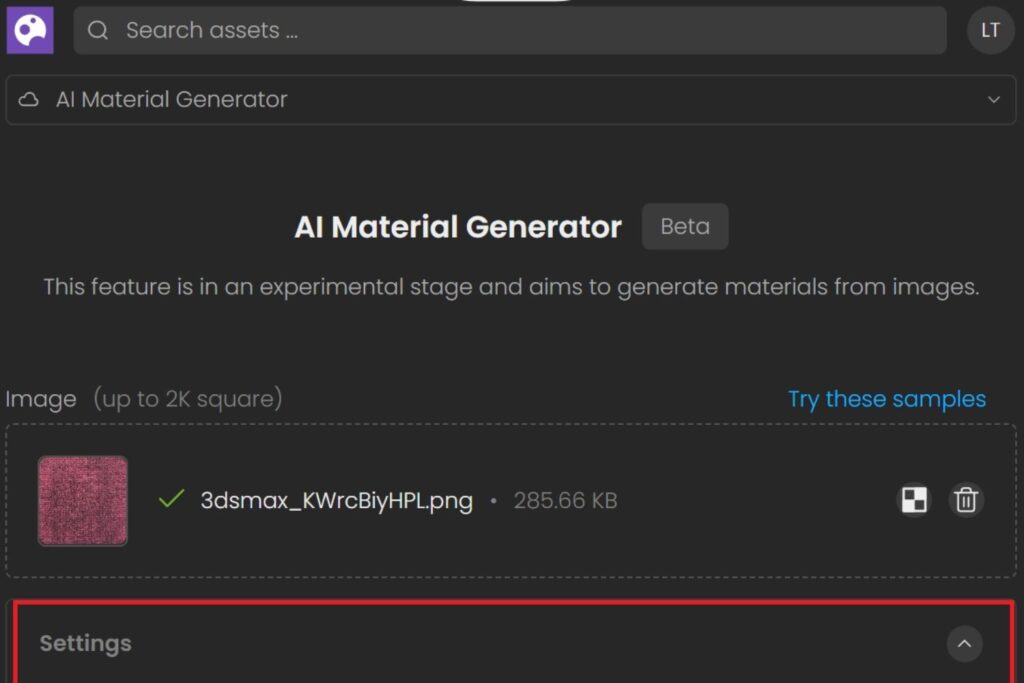Click the dropdown chevron arrow
The image size is (1024, 683).
click(994, 100)
